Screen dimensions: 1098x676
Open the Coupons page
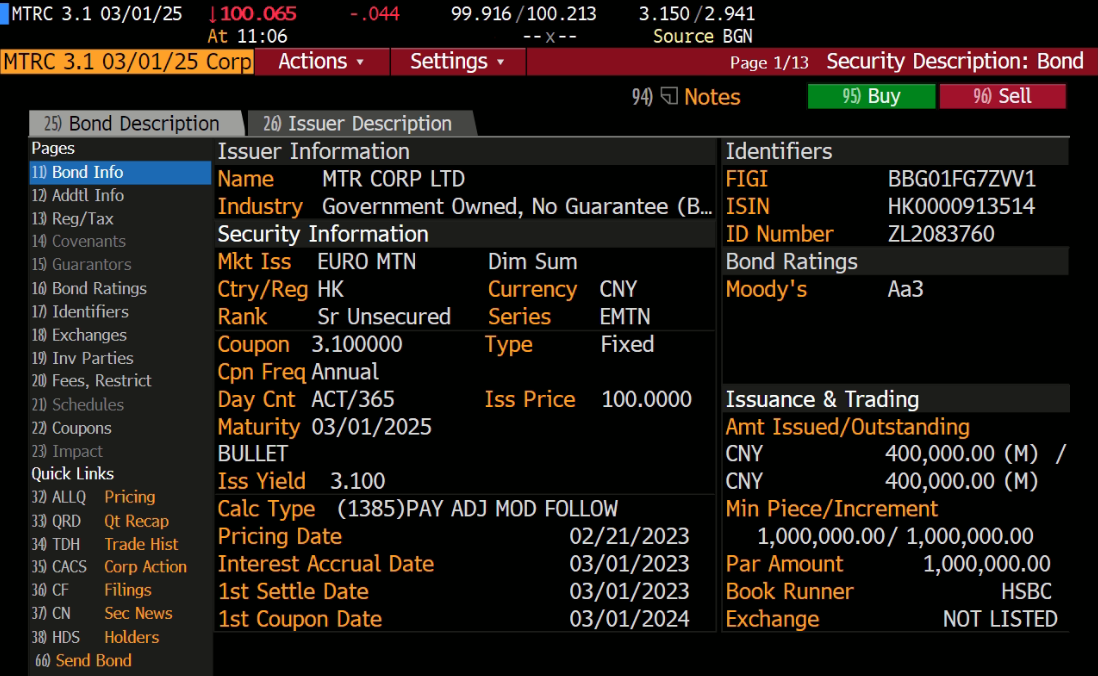(71, 428)
